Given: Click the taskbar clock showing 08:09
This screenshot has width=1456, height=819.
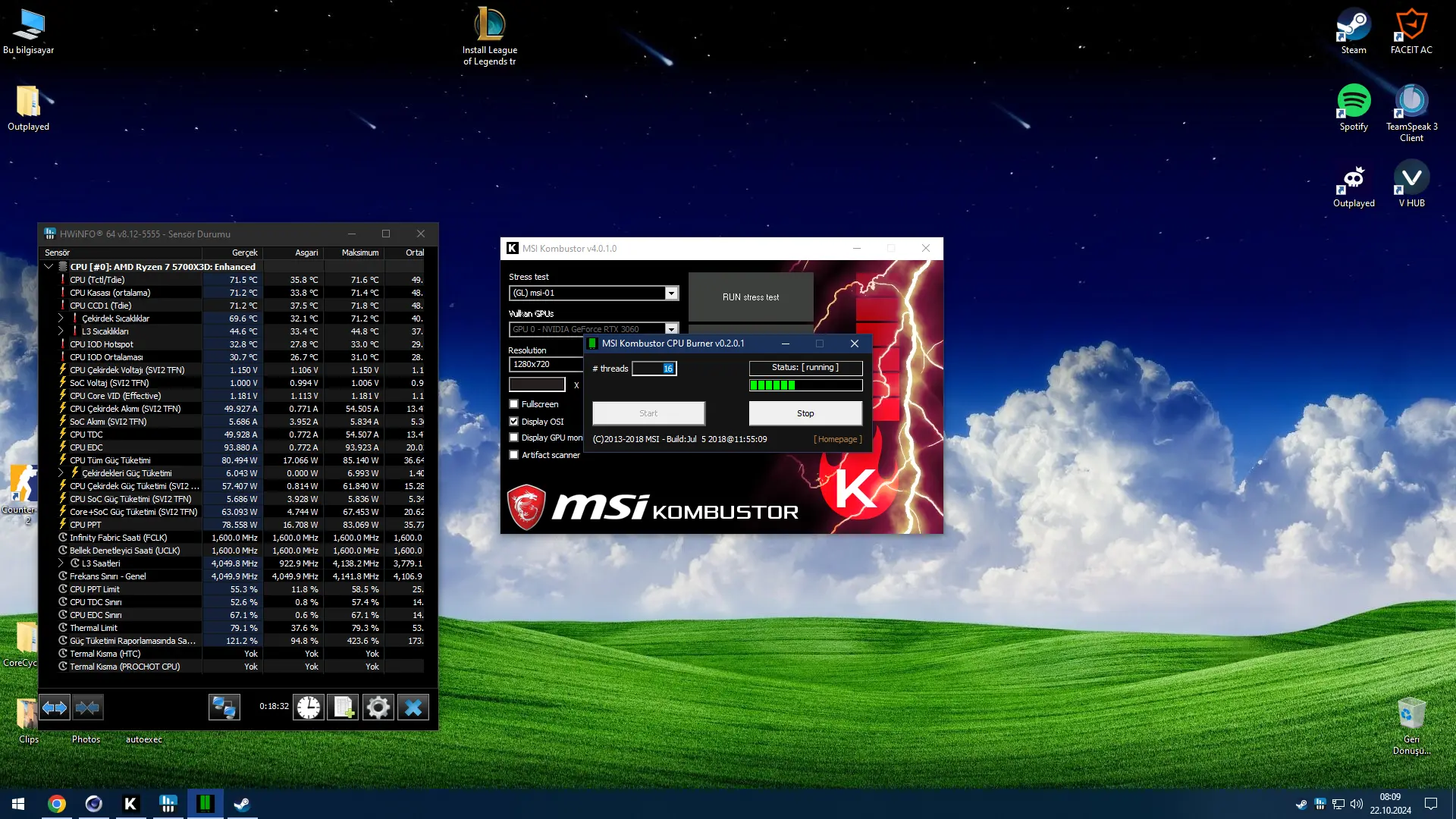Looking at the screenshot, I should 1390,804.
